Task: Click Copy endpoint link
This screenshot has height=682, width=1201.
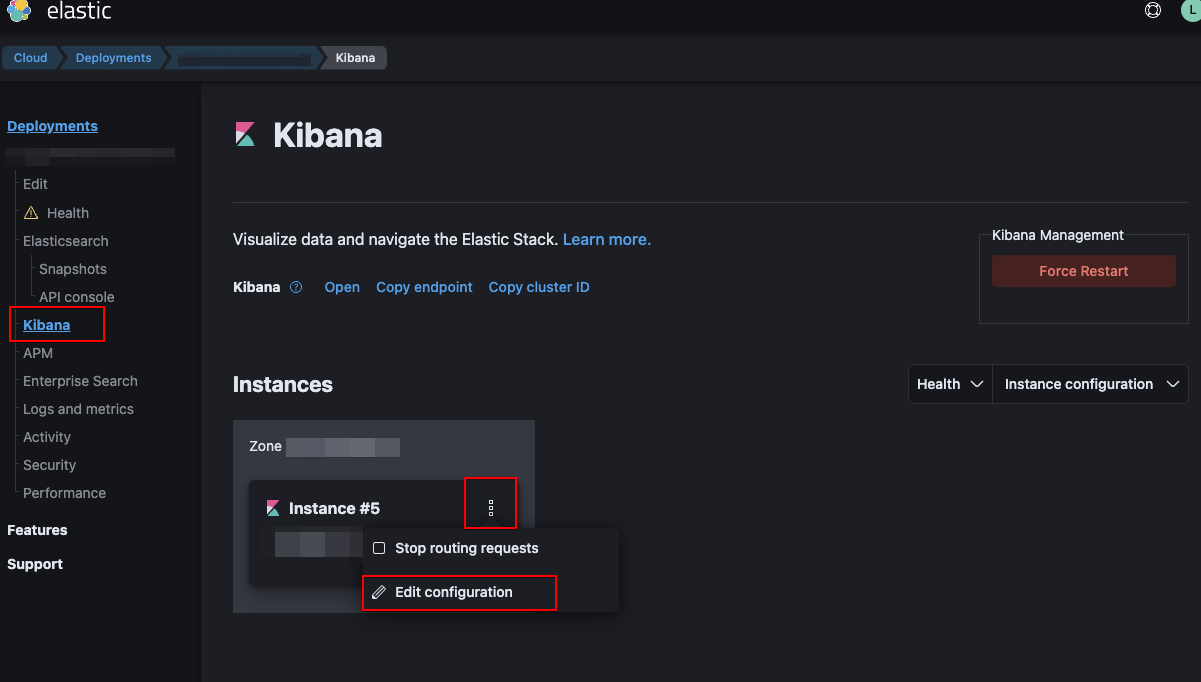Action: [424, 287]
